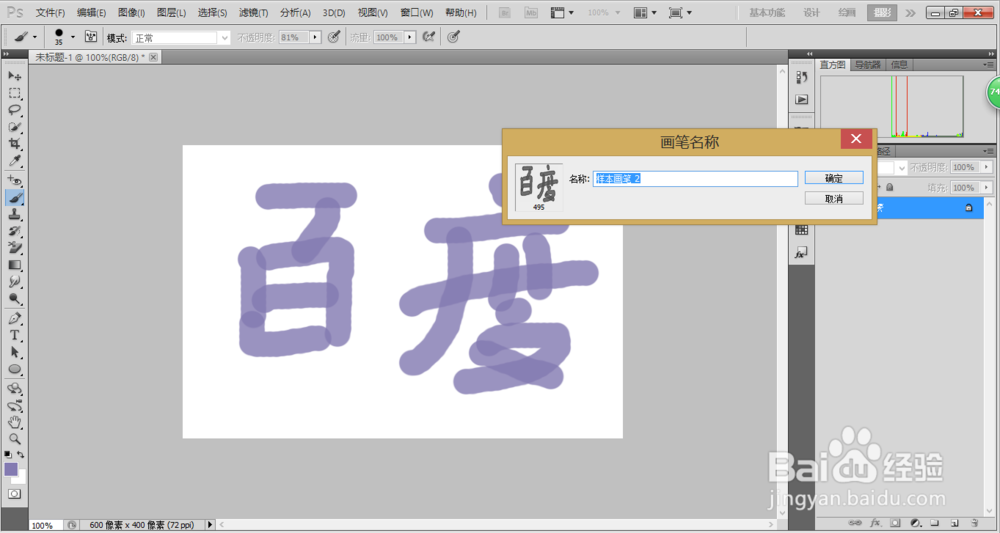1000x533 pixels.
Task: Select the Horizontal Type tool
Action: point(14,335)
